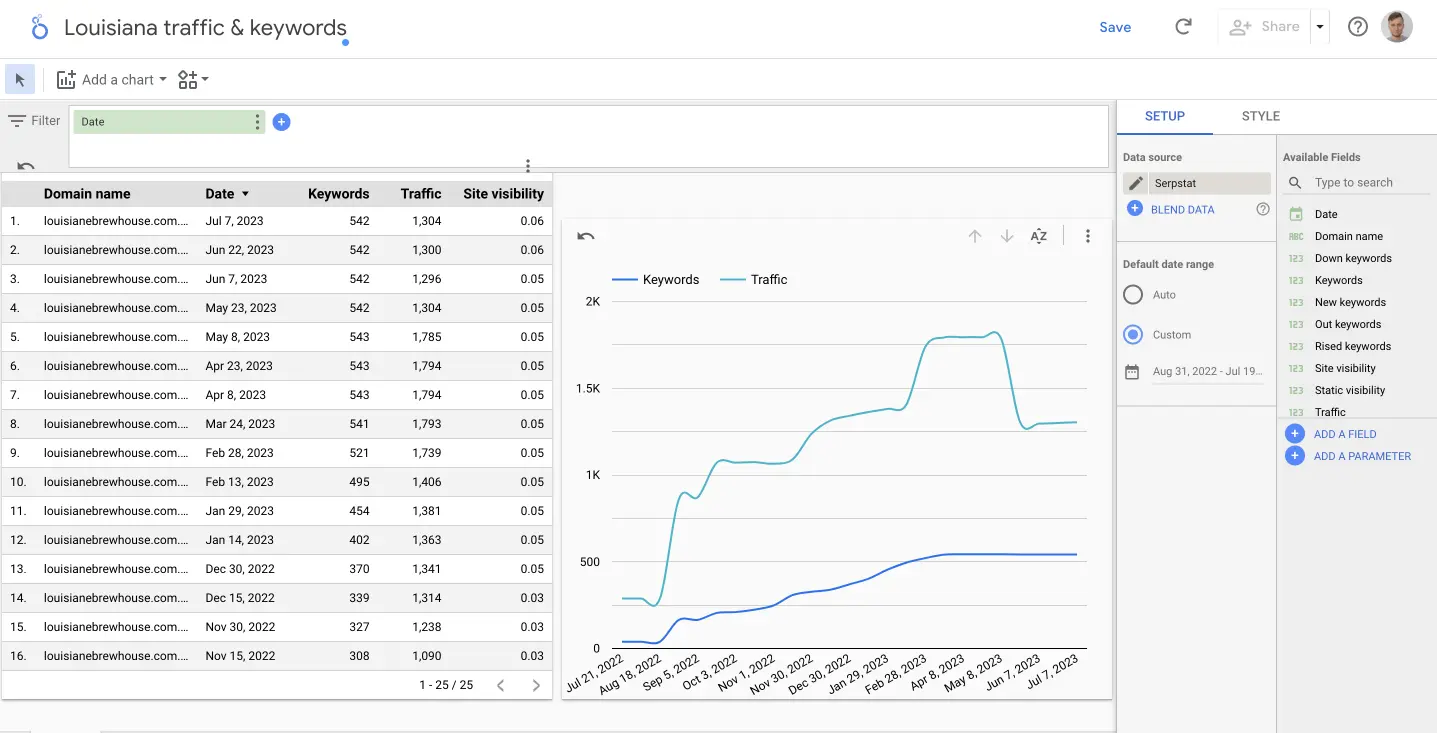This screenshot has height=733, width=1437.
Task: Switch to the STYLE tab
Action: 1260,116
